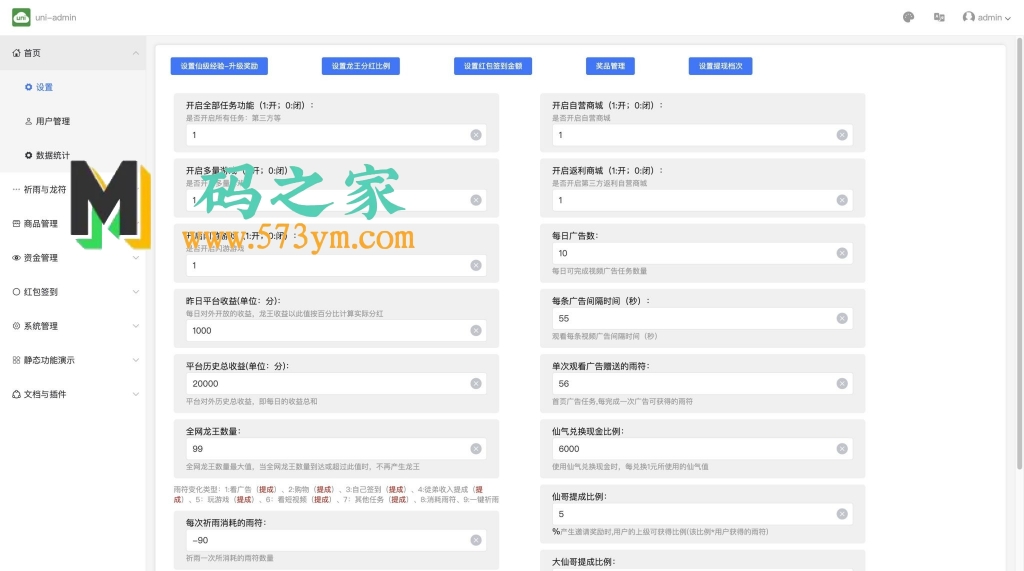Open 商品管理 sidebar menu
Viewport: 1024px width, 571px height.
[72, 223]
